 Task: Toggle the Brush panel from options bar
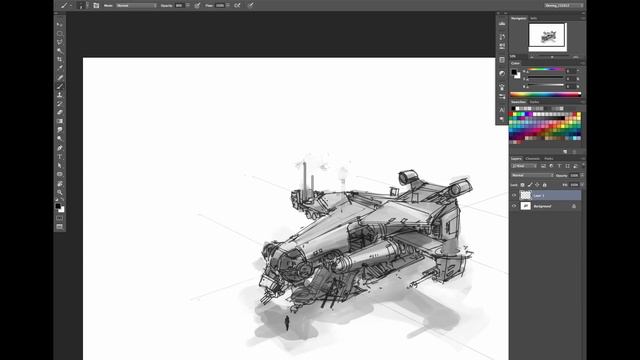click(96, 6)
